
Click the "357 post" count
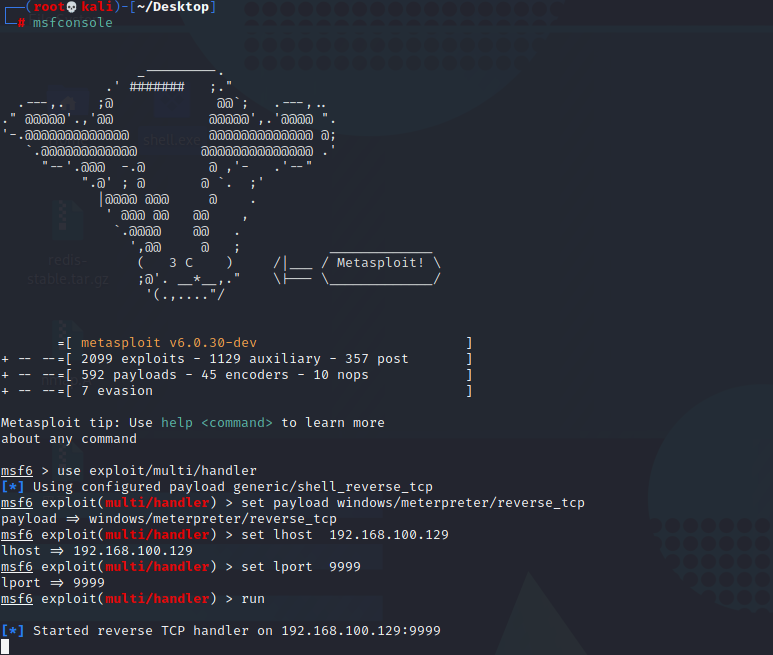tap(377, 359)
